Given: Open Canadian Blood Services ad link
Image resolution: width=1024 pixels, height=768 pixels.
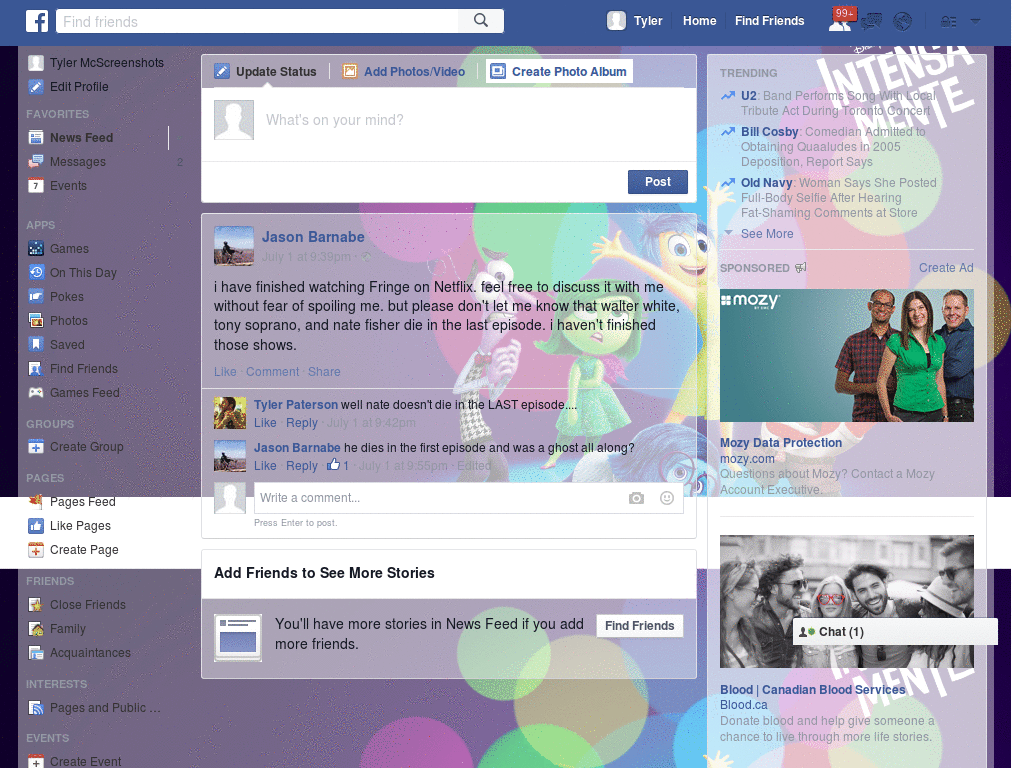Looking at the screenshot, I should pos(812,690).
